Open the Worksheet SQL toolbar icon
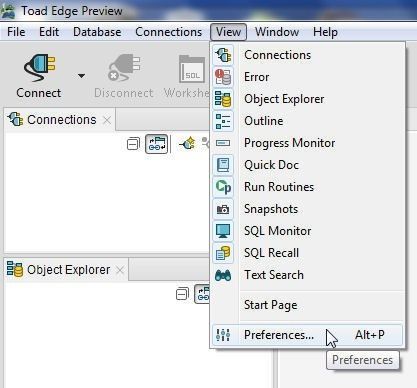The height and width of the screenshot is (388, 417). (x=192, y=69)
